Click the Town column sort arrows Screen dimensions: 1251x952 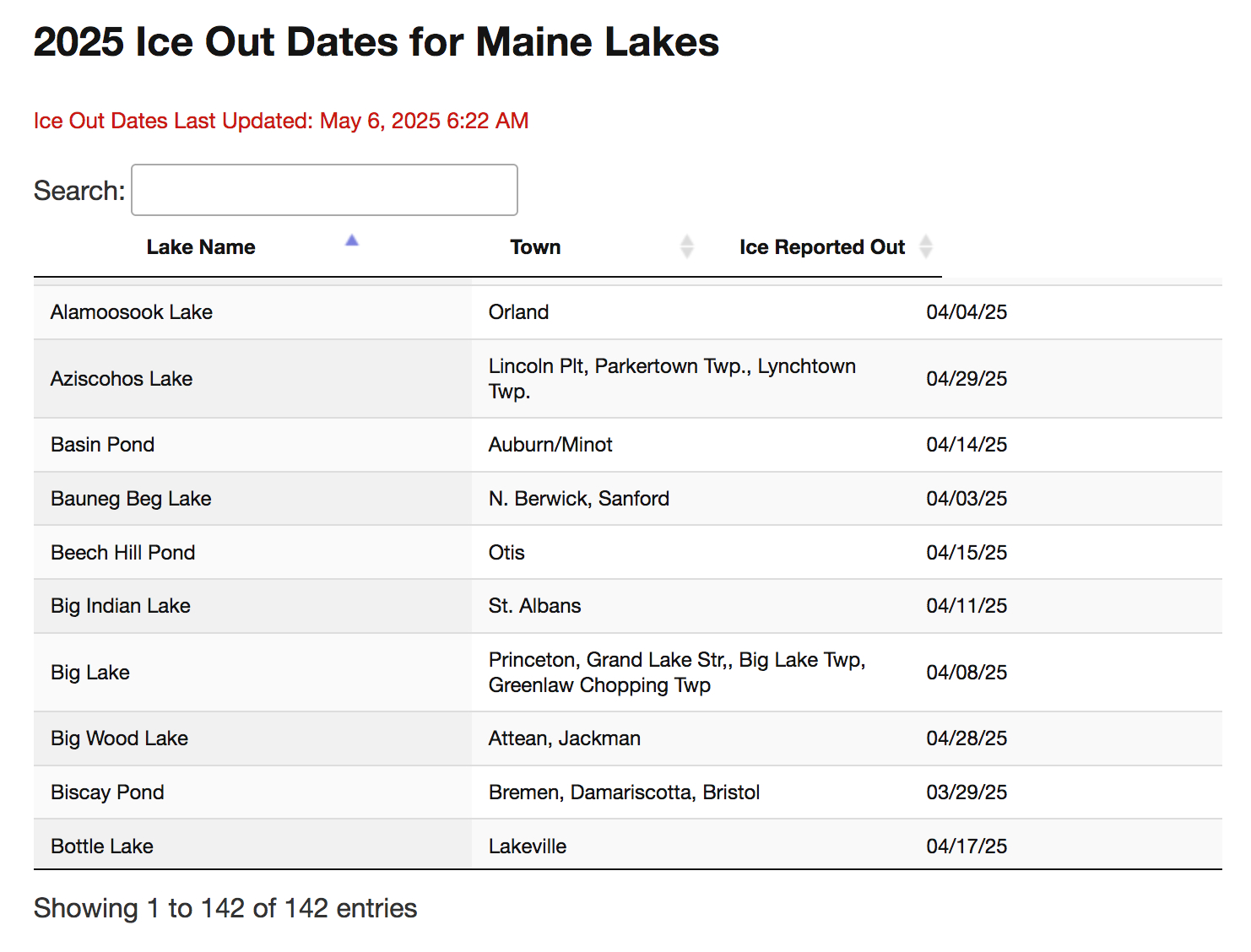tap(687, 246)
